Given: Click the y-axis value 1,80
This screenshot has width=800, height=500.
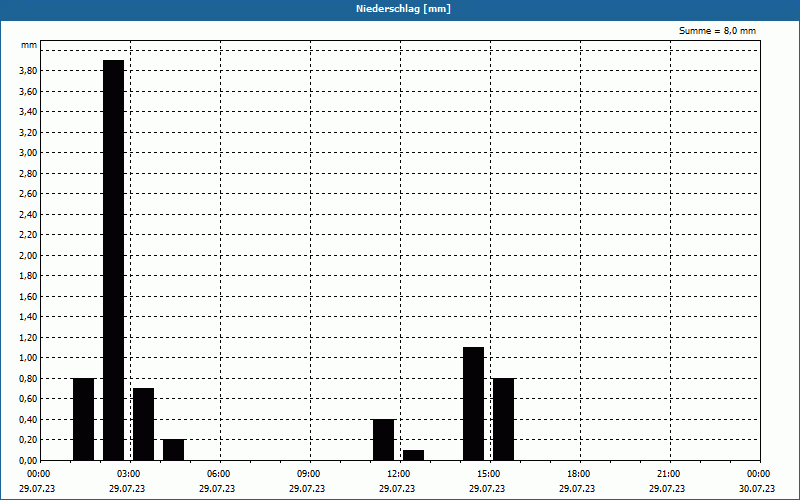Looking at the screenshot, I should (28, 276).
